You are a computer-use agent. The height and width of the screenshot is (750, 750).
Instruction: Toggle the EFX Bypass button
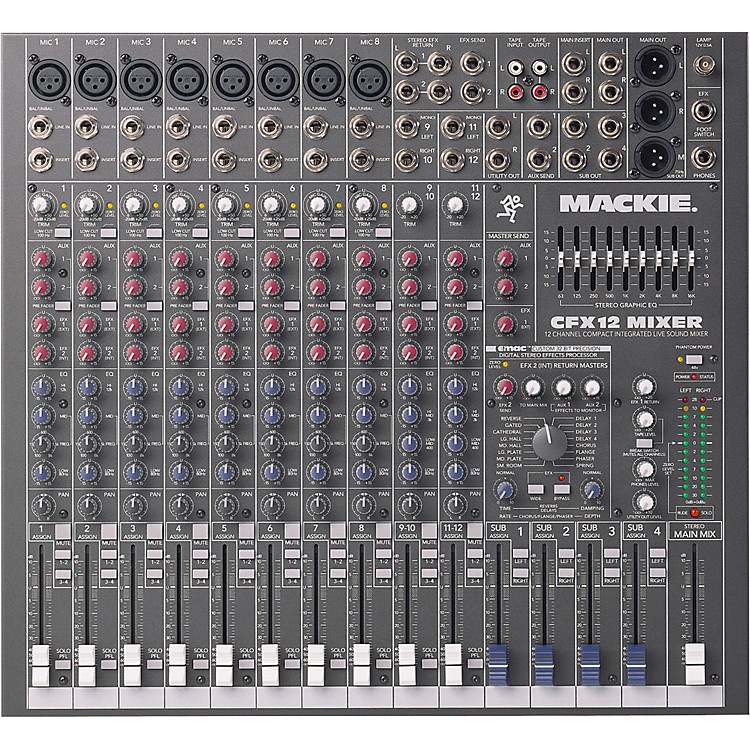point(562,489)
